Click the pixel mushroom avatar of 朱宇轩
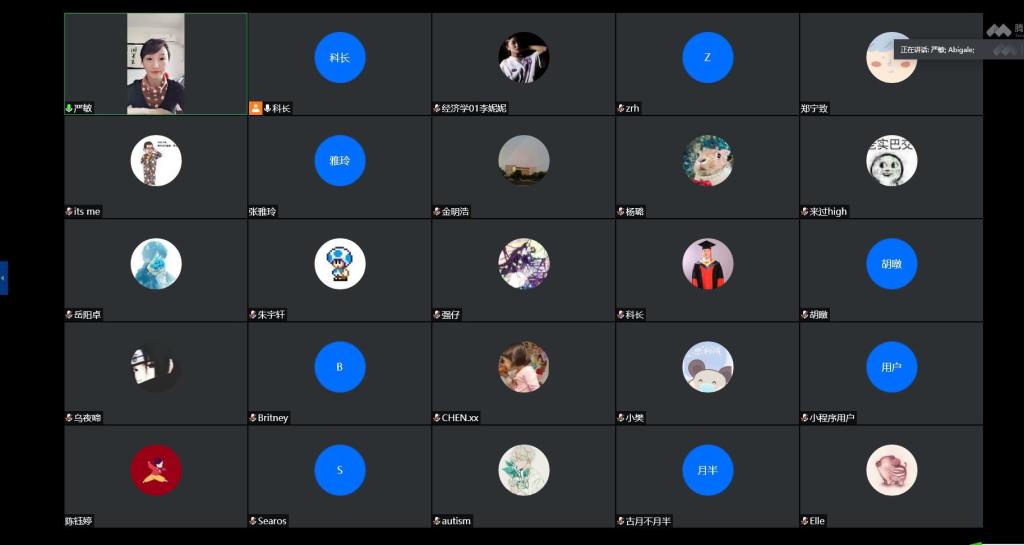Screen dimensions: 1024x545 (x=340, y=264)
